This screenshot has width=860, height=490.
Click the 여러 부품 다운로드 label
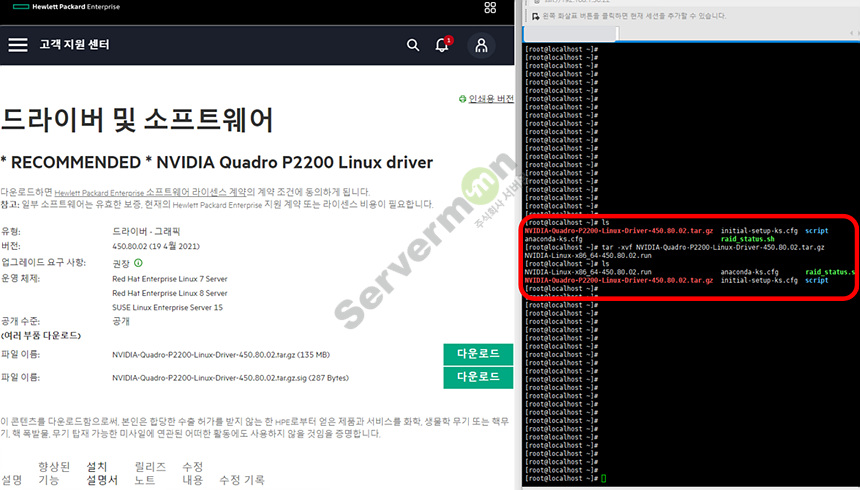click(41, 335)
